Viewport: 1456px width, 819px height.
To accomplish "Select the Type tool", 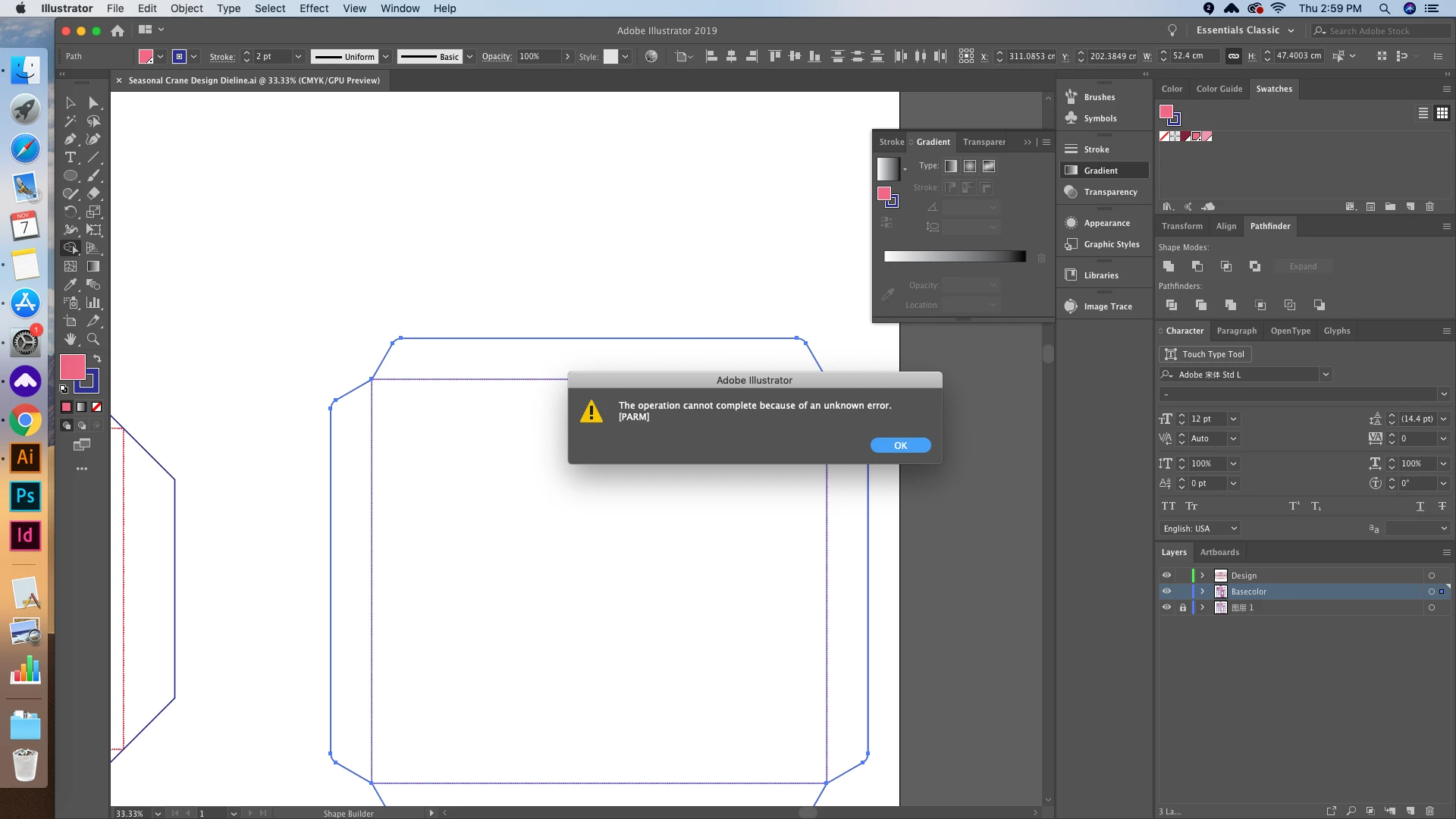I will (70, 158).
